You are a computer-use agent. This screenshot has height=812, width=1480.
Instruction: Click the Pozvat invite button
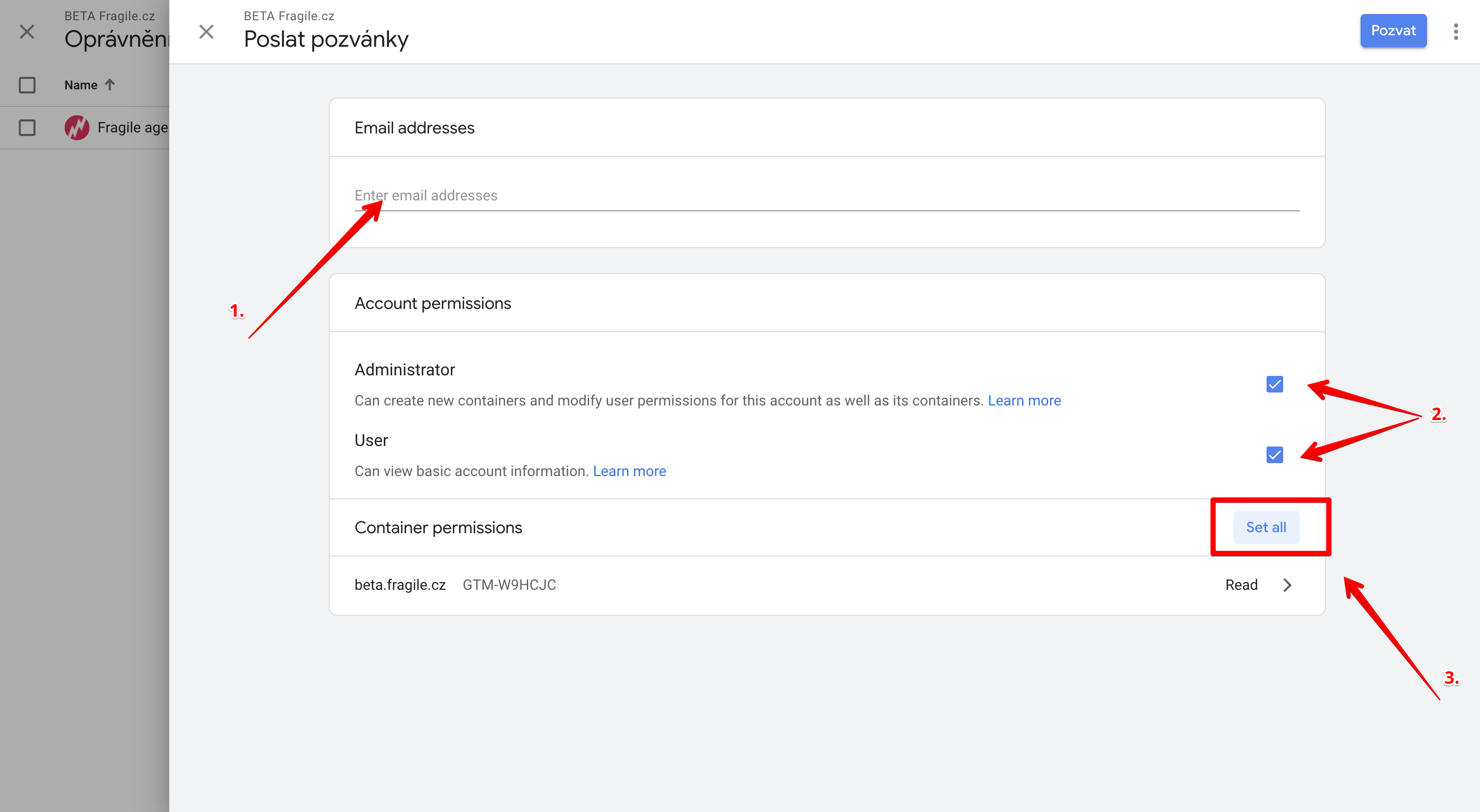point(1393,31)
